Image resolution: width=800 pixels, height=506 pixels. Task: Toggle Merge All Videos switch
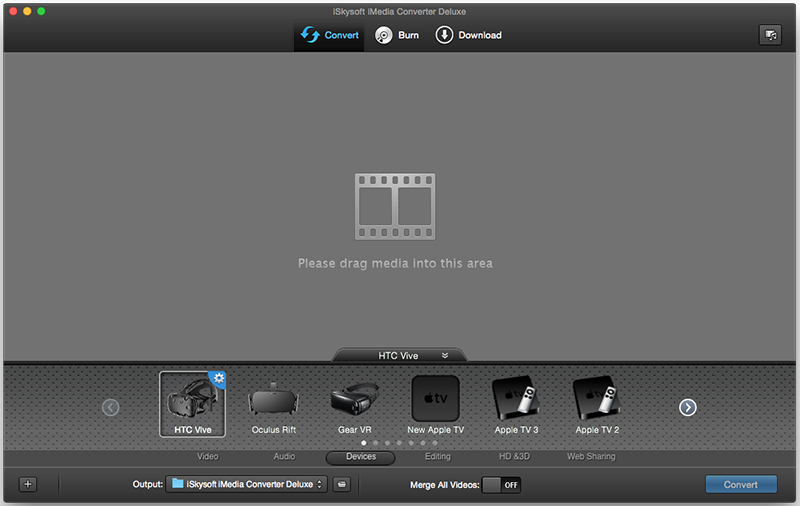pyautogui.click(x=501, y=484)
